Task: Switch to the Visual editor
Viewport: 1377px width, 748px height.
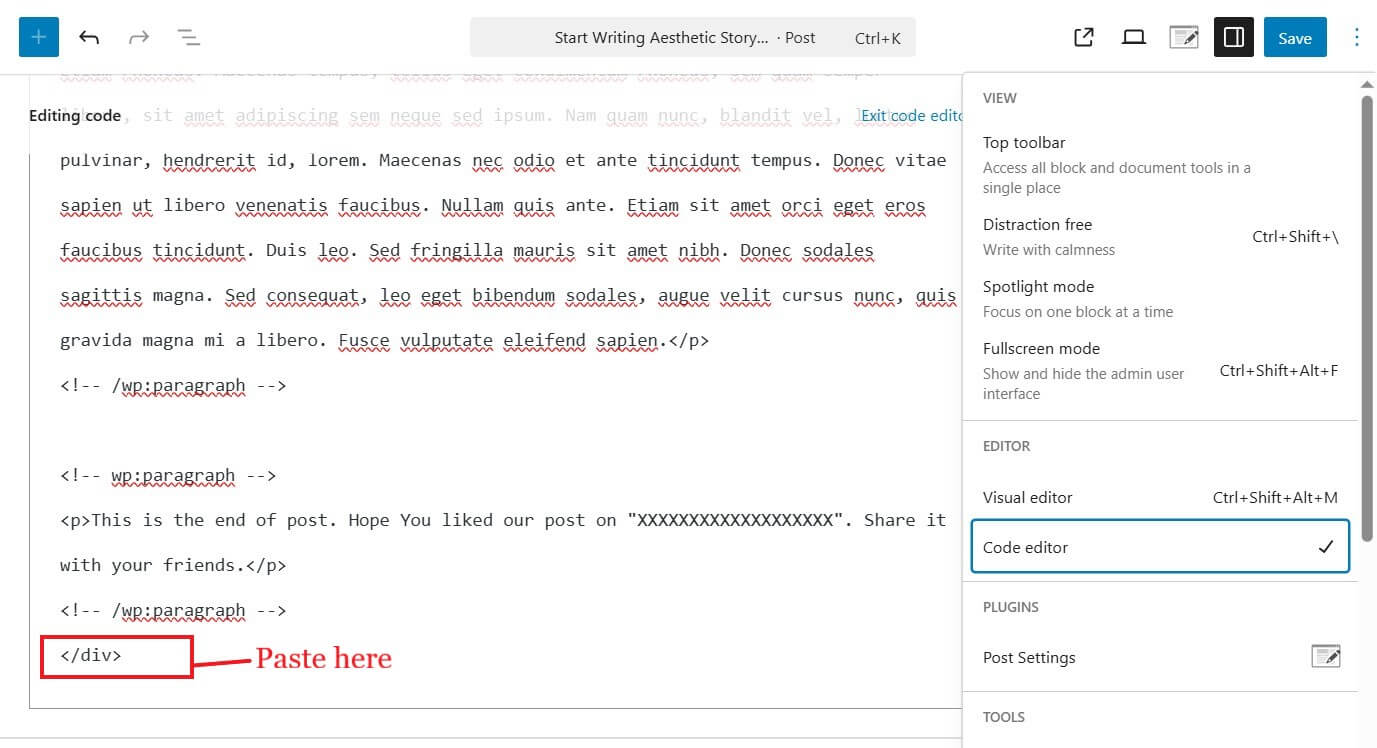Action: (1160, 497)
